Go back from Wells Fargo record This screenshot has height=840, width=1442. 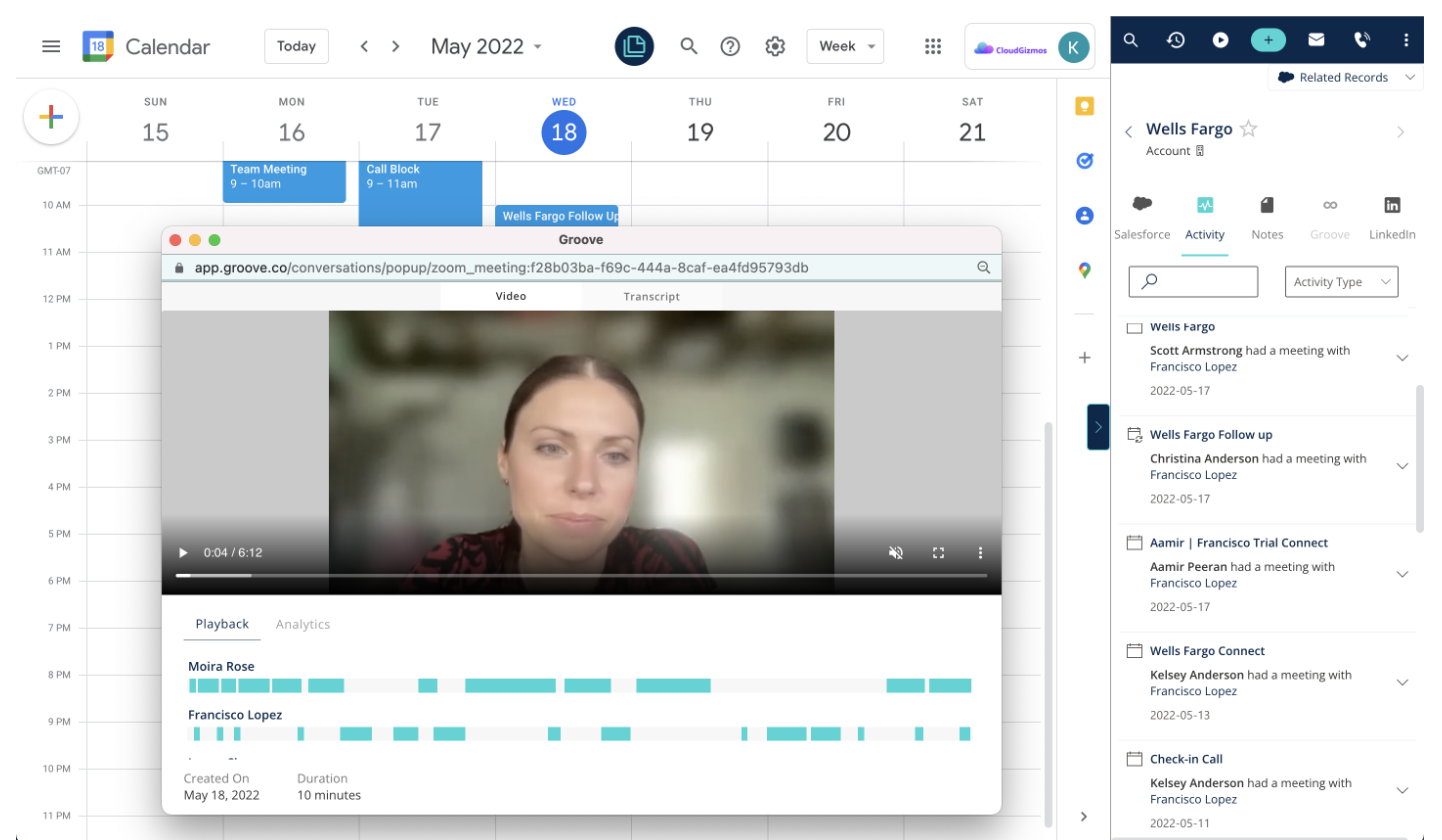click(x=1129, y=131)
